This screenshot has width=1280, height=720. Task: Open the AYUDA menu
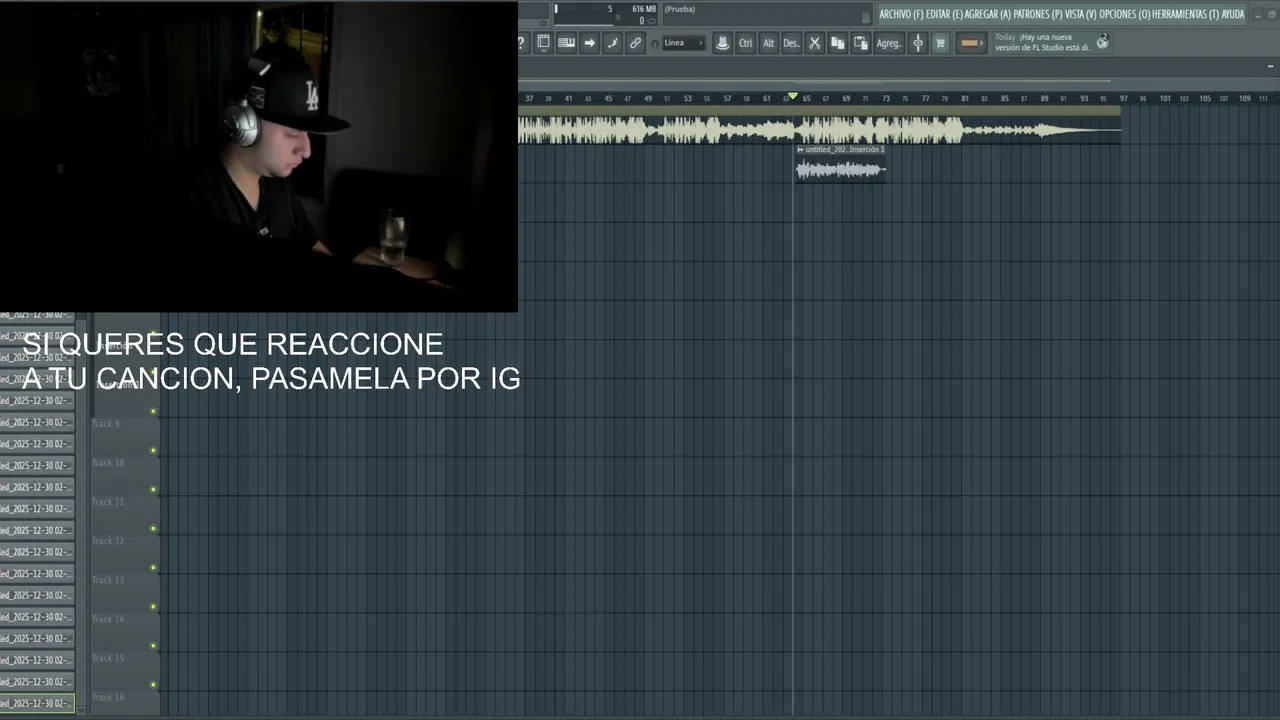tap(1233, 14)
